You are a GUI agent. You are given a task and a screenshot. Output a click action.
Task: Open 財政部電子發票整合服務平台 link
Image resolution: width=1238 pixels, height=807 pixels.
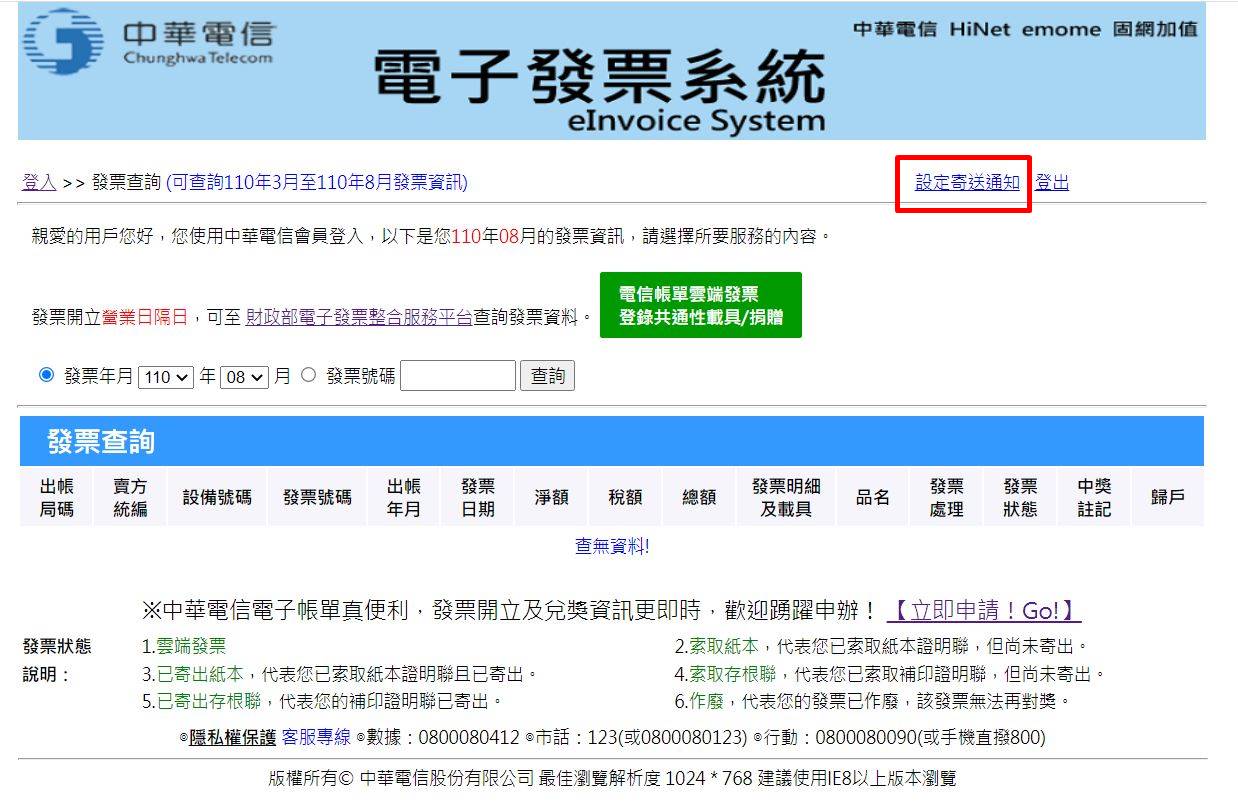pos(359,318)
